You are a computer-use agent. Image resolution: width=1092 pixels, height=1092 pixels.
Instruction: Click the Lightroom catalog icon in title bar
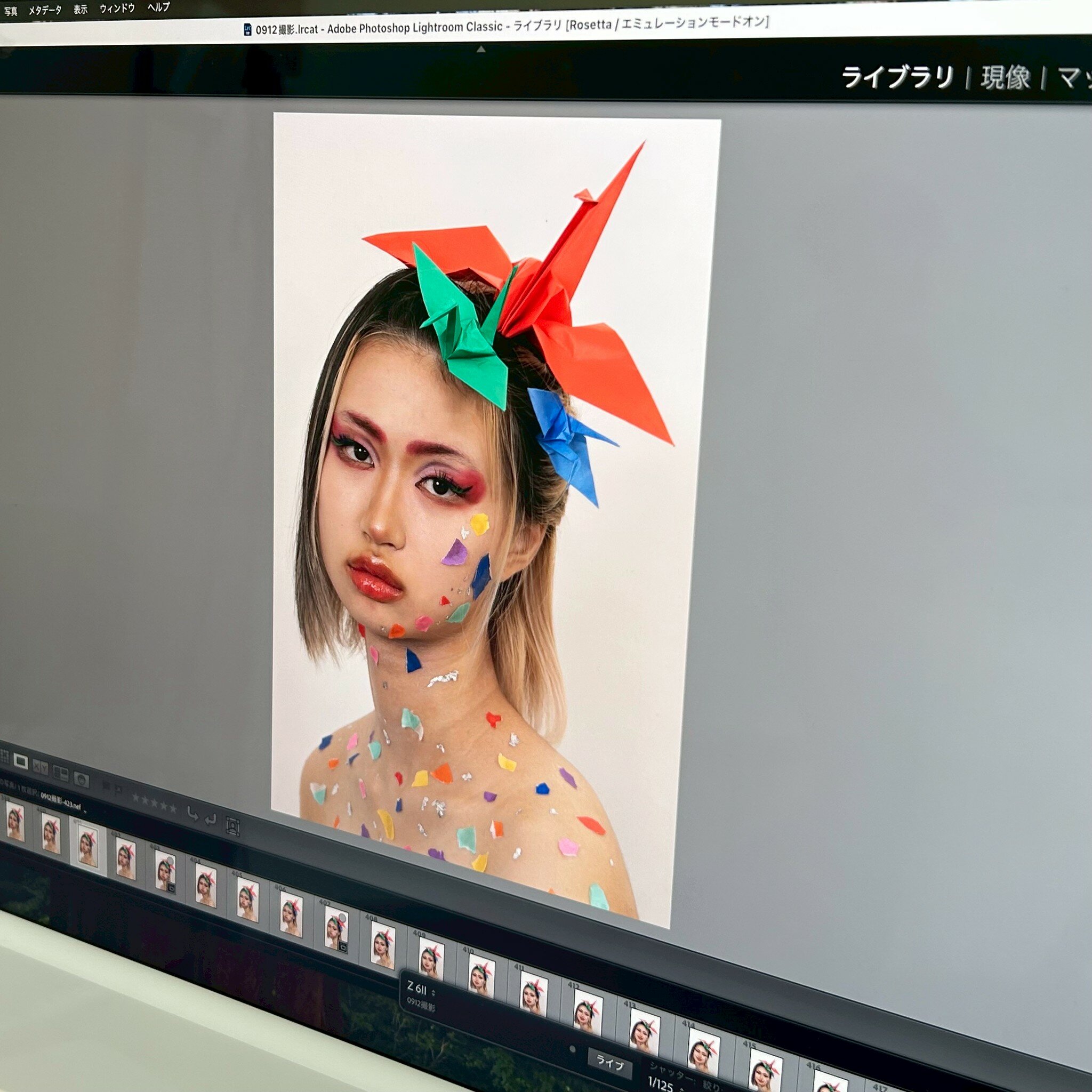click(x=247, y=29)
